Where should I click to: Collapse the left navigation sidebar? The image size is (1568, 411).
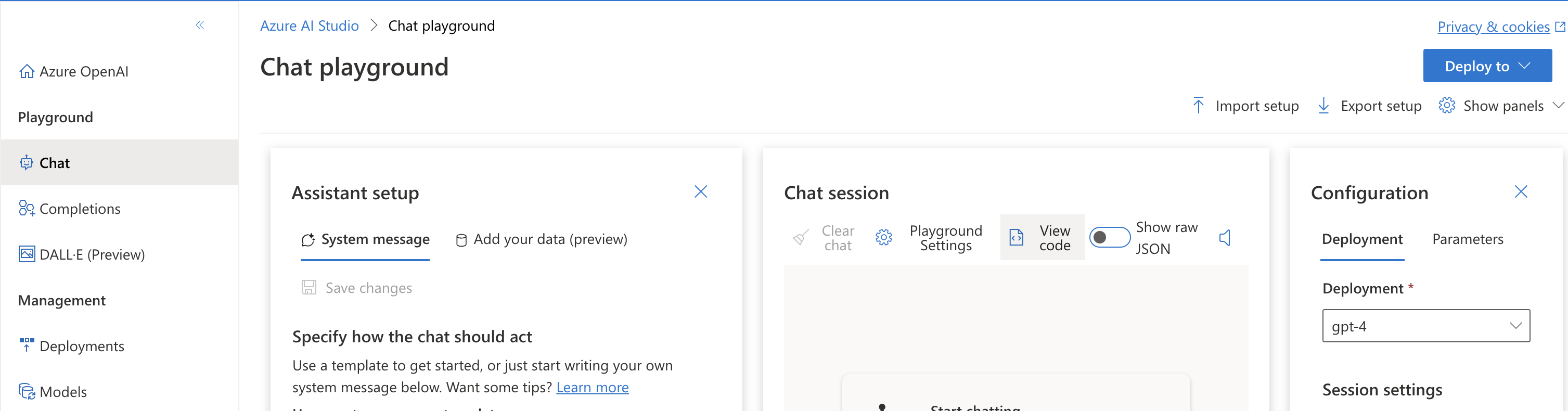pos(200,25)
